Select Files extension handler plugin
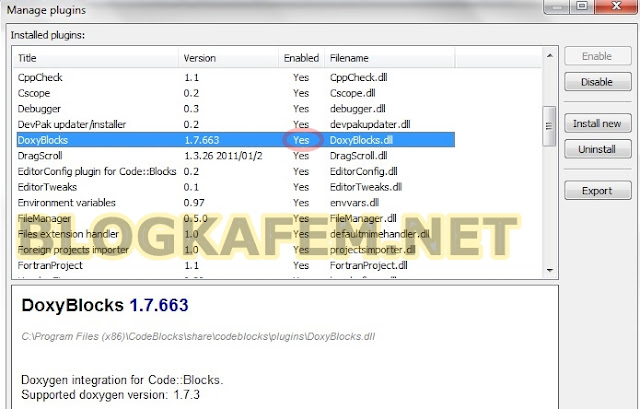This screenshot has height=409, width=640. (x=236, y=234)
